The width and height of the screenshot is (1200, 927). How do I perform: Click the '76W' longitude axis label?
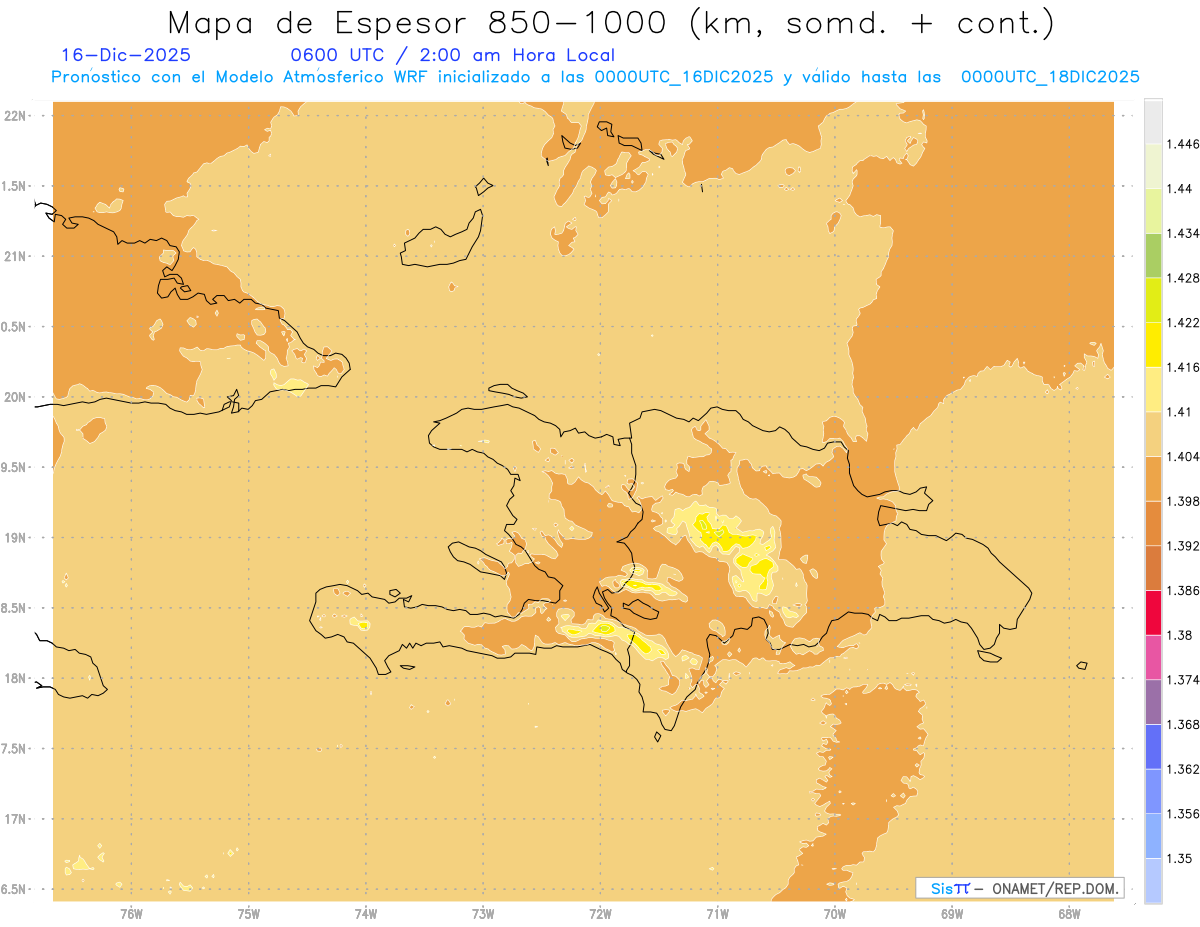(131, 913)
